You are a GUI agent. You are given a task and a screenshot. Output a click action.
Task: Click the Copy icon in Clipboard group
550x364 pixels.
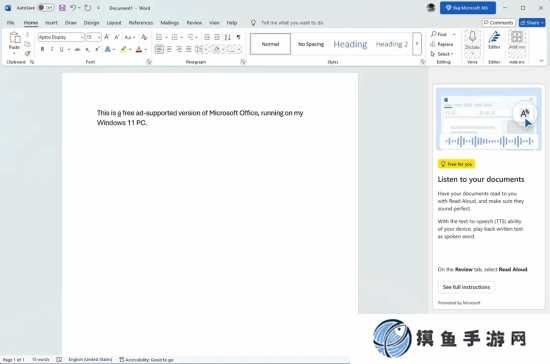pos(27,44)
